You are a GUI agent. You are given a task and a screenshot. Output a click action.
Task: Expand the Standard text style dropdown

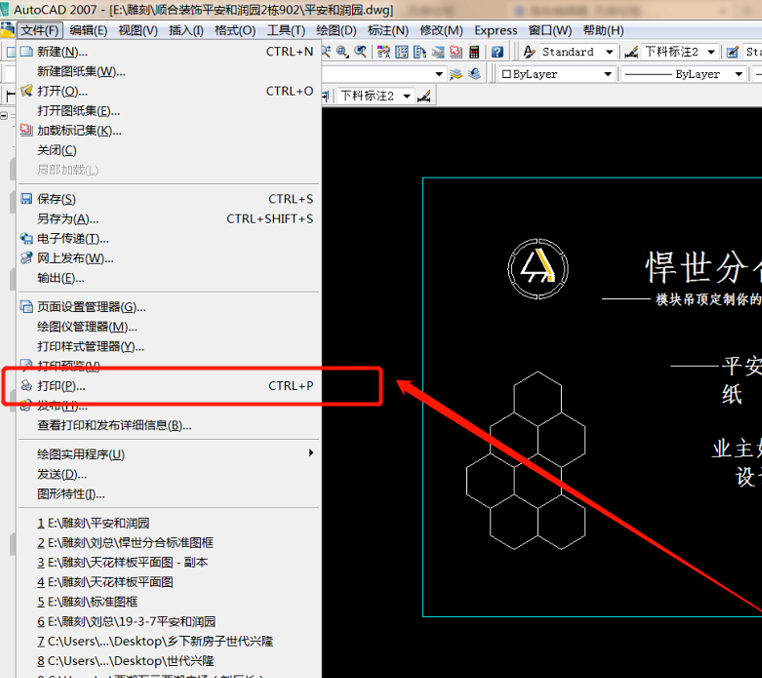pyautogui.click(x=607, y=52)
